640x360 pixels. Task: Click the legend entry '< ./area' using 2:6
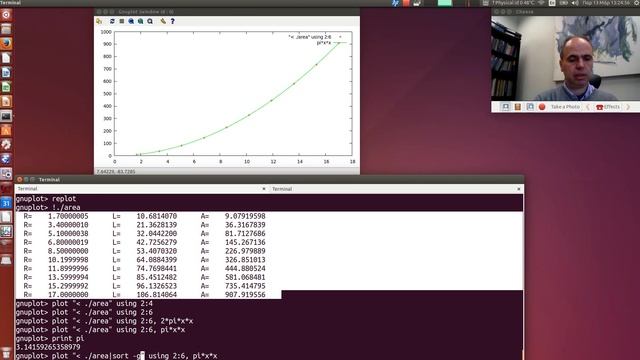point(310,37)
